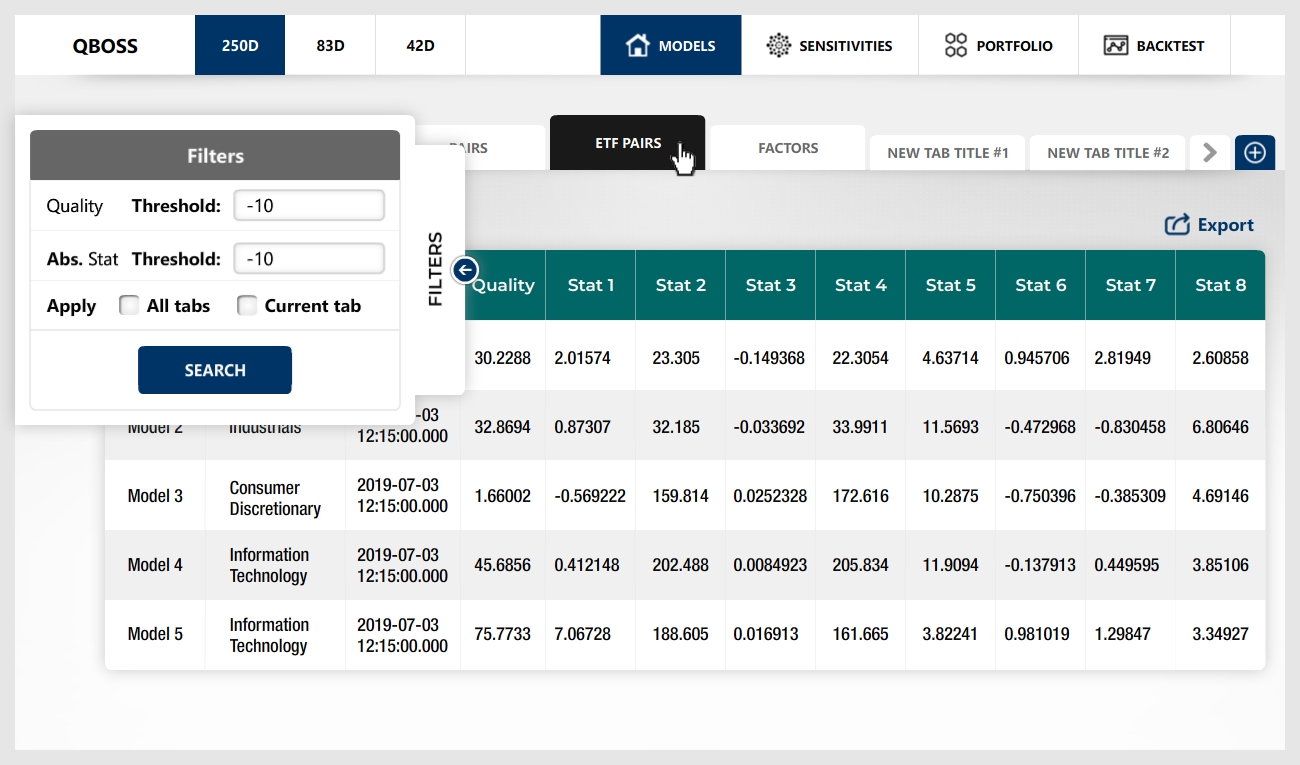
Task: Add a new tab with plus icon
Action: [x=1255, y=152]
